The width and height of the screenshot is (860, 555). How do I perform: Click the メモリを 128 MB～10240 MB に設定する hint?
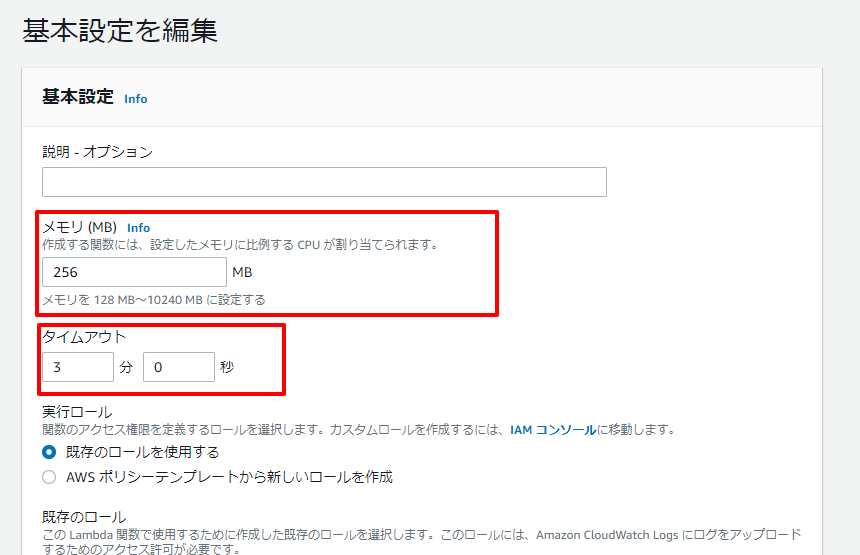154,300
